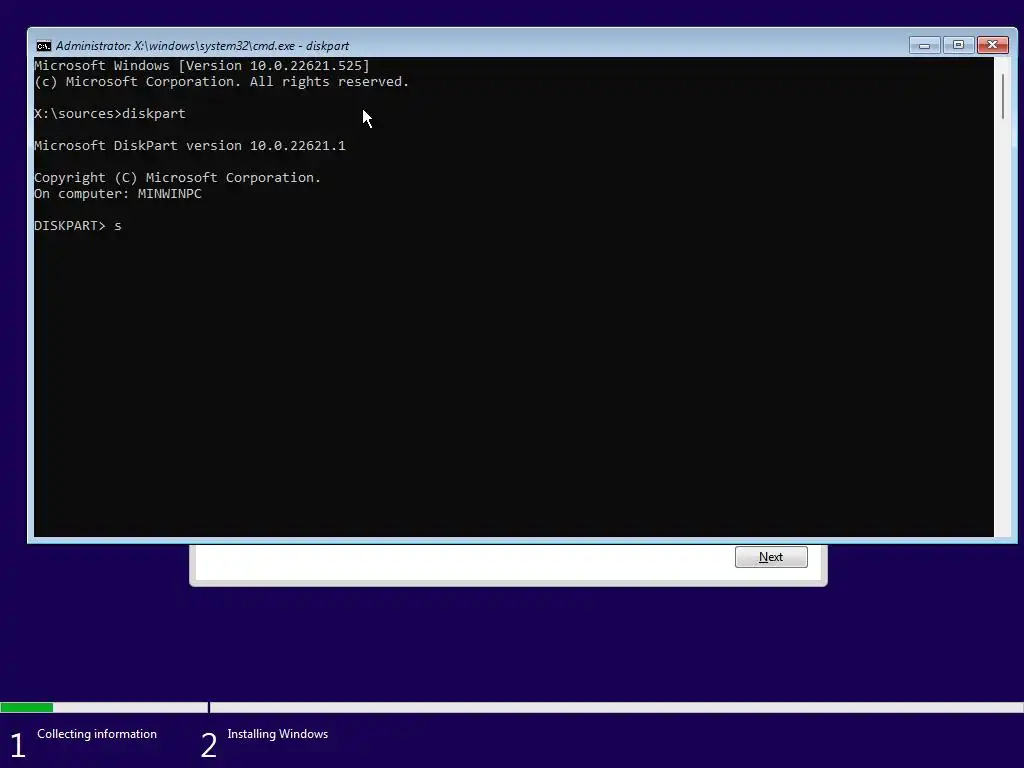
Task: Click 'Microsoft DiskPart version 10.0.22621.1' text
Action: click(190, 146)
